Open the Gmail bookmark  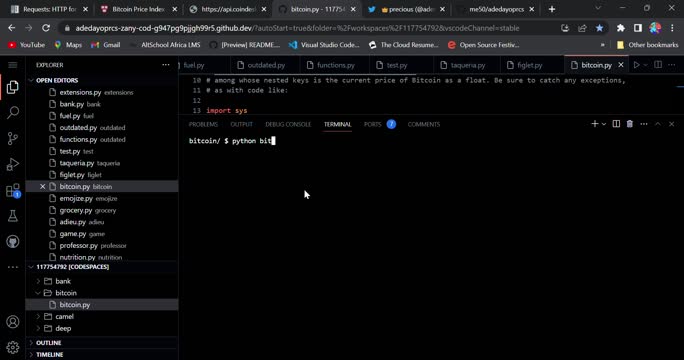[x=106, y=45]
